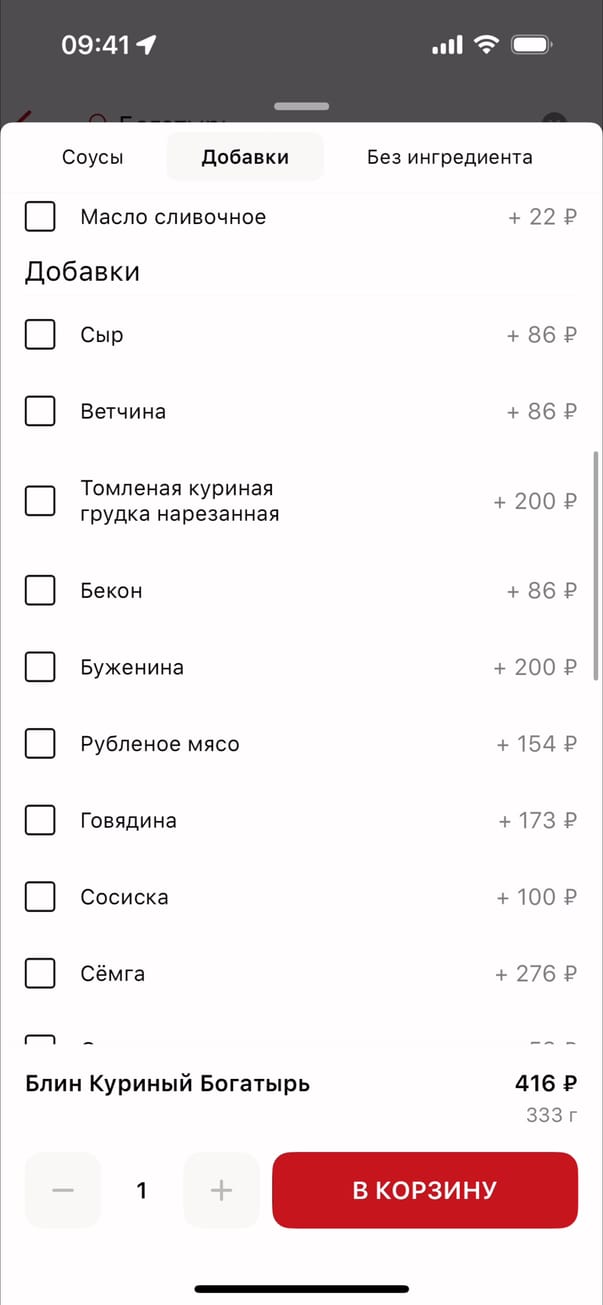
Task: Tap the sheet drag handle at the top
Action: pos(301,106)
